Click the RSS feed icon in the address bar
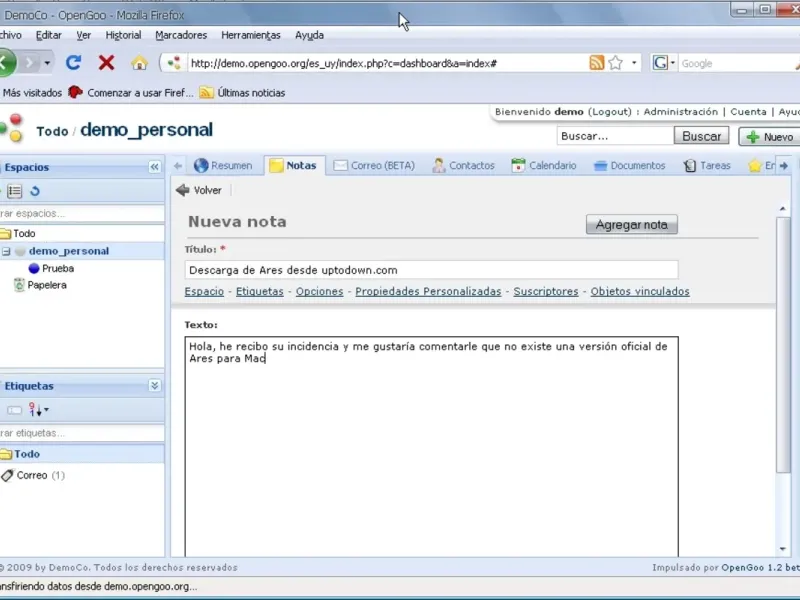The width and height of the screenshot is (800, 600). [x=596, y=63]
